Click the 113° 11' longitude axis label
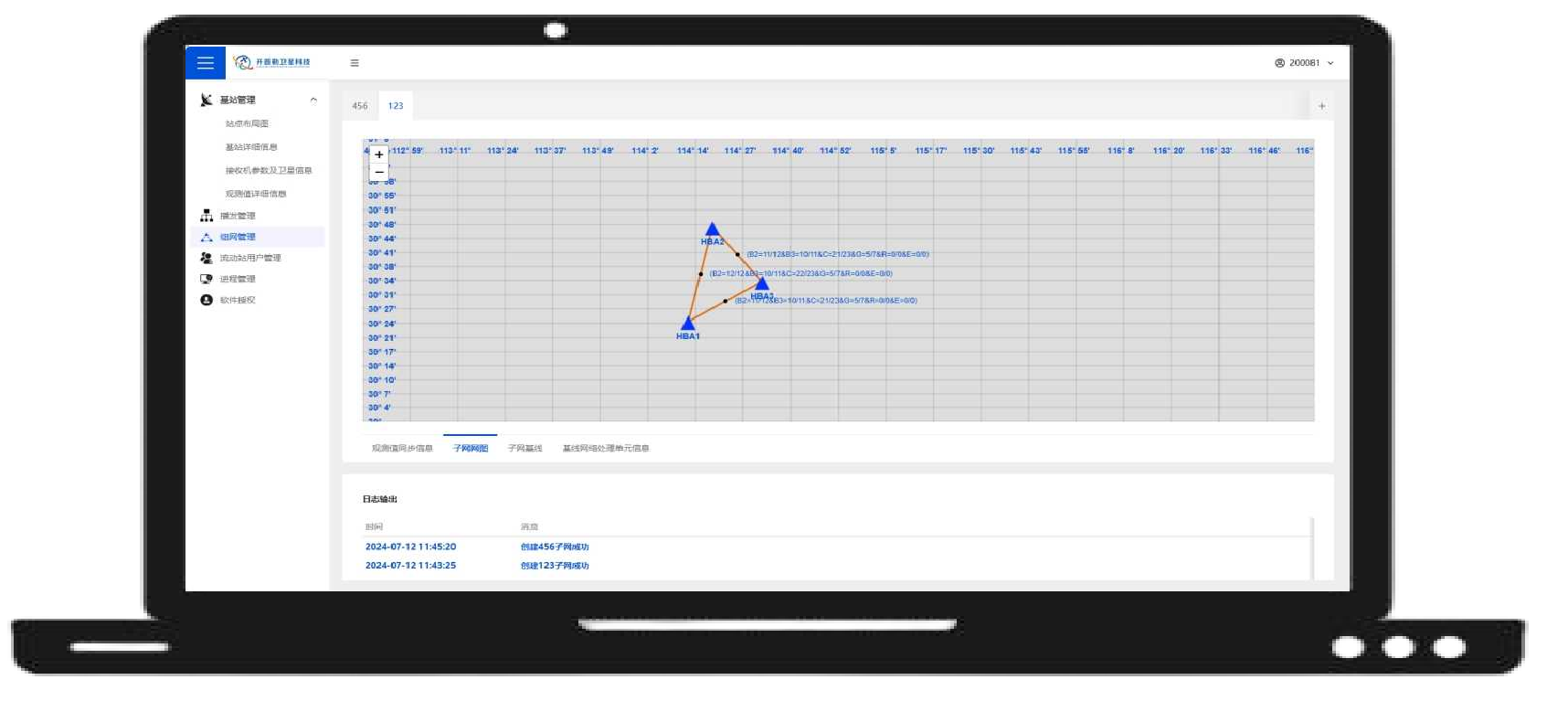 [x=455, y=150]
